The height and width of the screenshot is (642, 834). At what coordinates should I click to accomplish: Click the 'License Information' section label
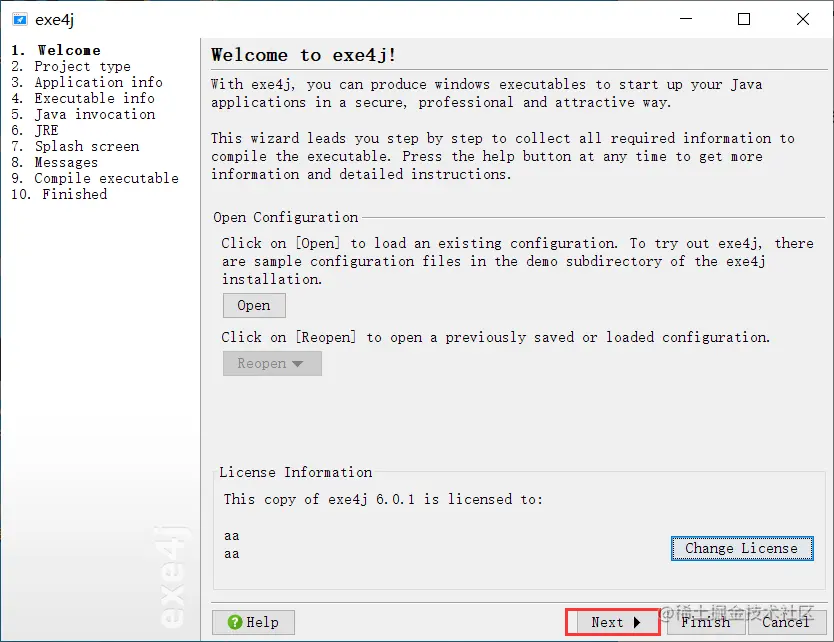296,472
